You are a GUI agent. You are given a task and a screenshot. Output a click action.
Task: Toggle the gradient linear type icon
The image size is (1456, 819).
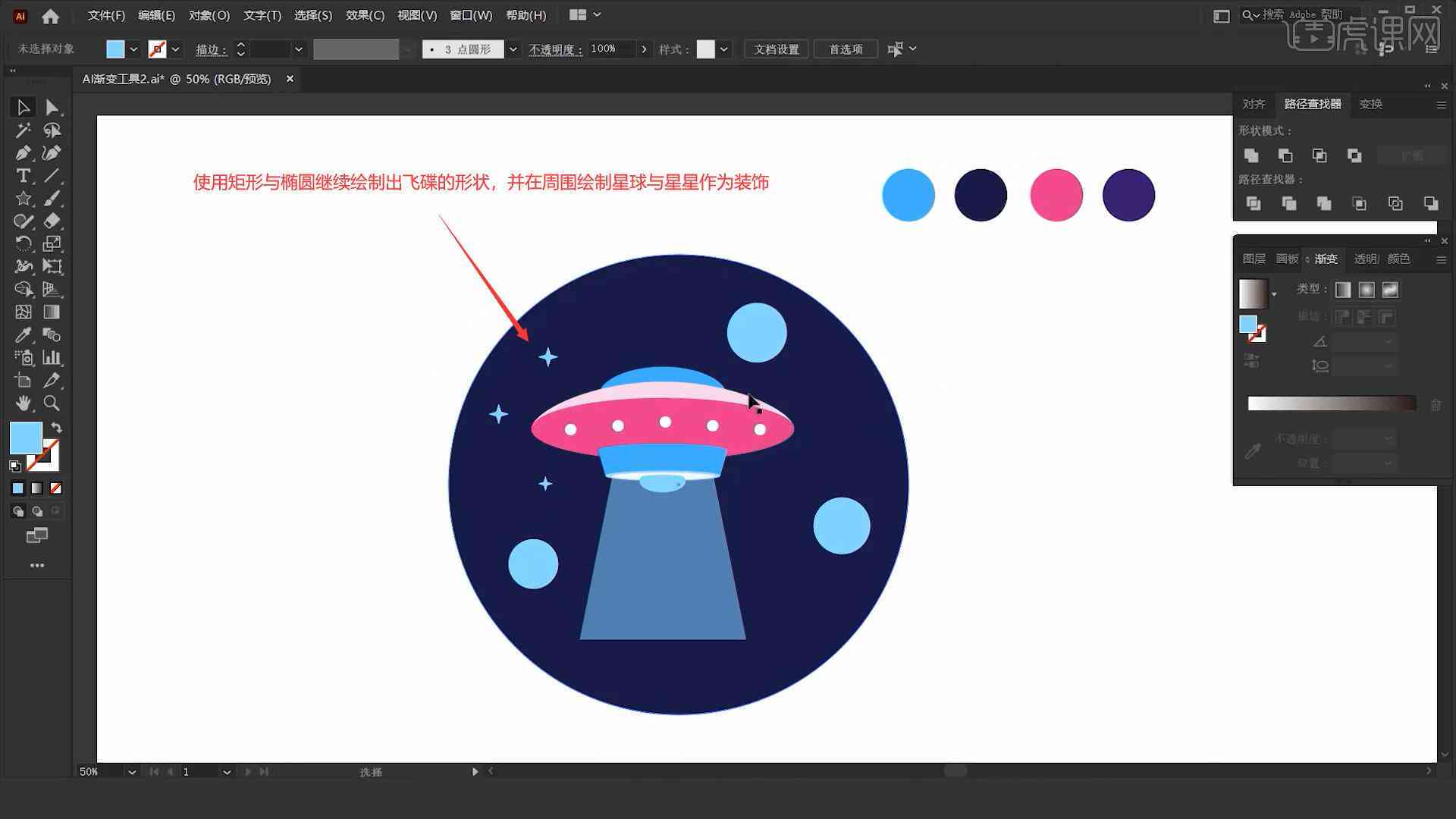coord(1344,289)
